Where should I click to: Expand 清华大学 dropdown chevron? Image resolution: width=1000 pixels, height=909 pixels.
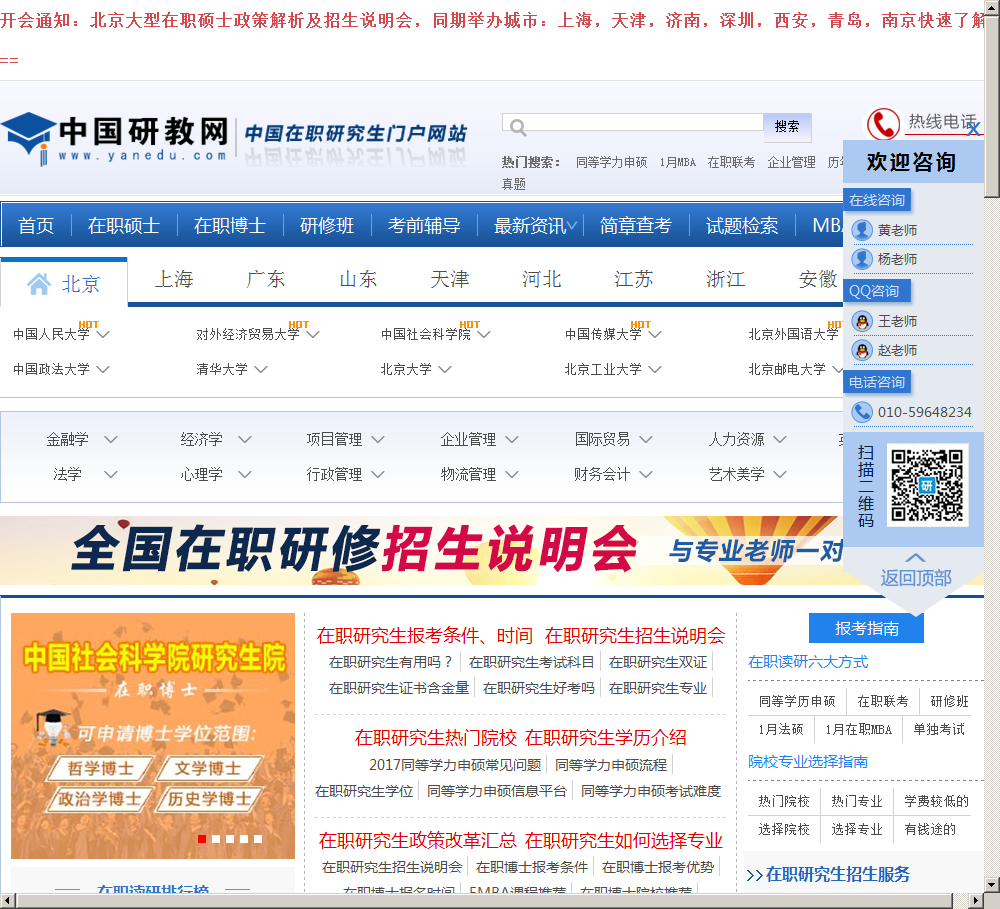pyautogui.click(x=260, y=369)
